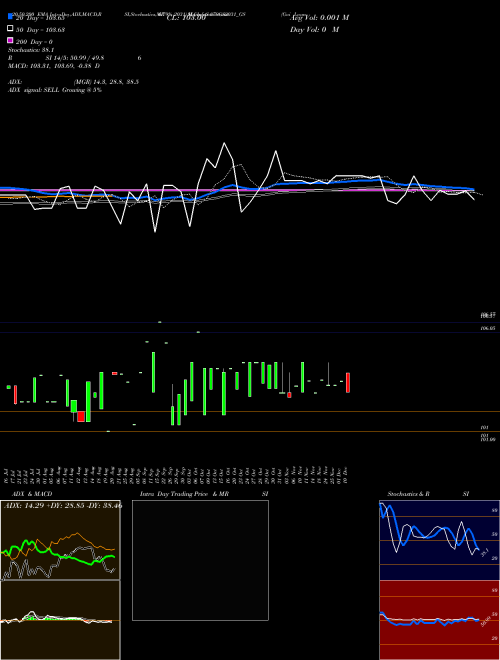Open the empty Intra Day trading panel
This screenshot has height=660, width=500.
coord(200,560)
